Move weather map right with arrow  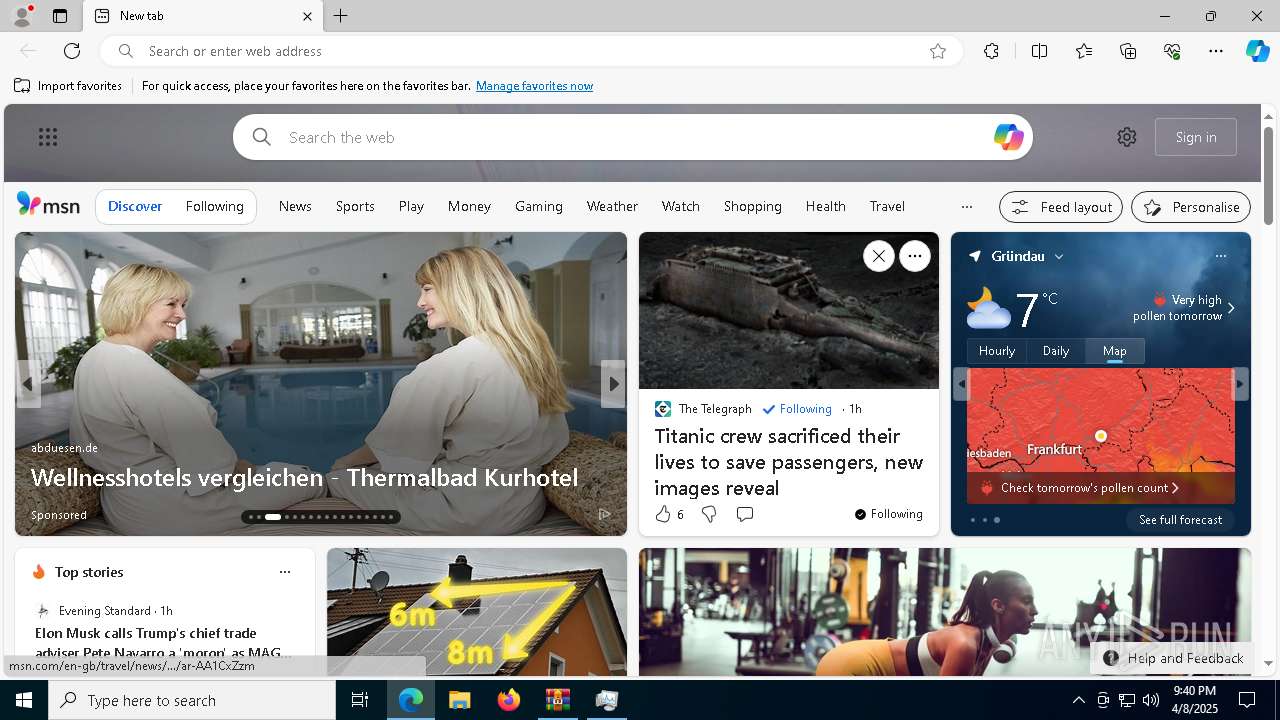[x=1240, y=384]
